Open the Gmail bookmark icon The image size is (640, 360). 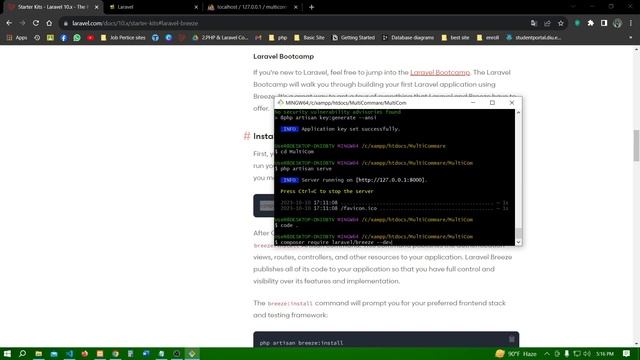pyautogui.click(x=258, y=38)
